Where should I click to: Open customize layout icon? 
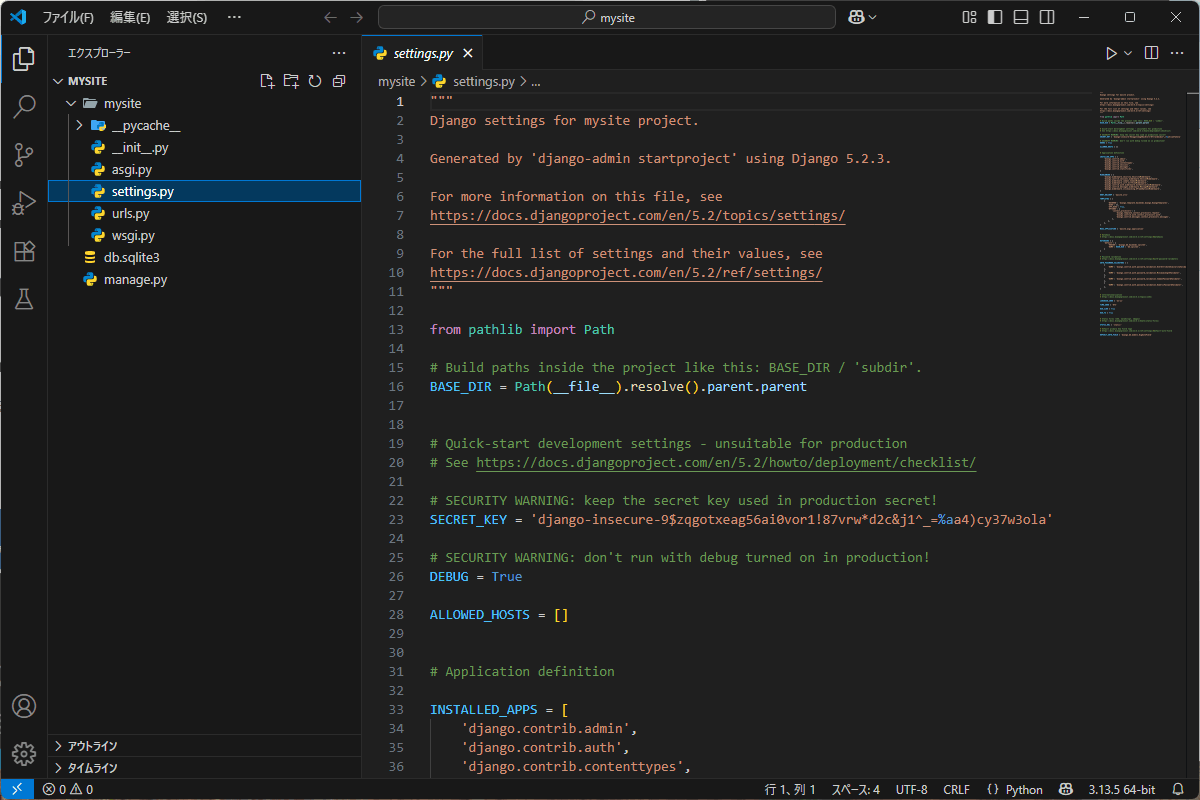click(x=969, y=17)
